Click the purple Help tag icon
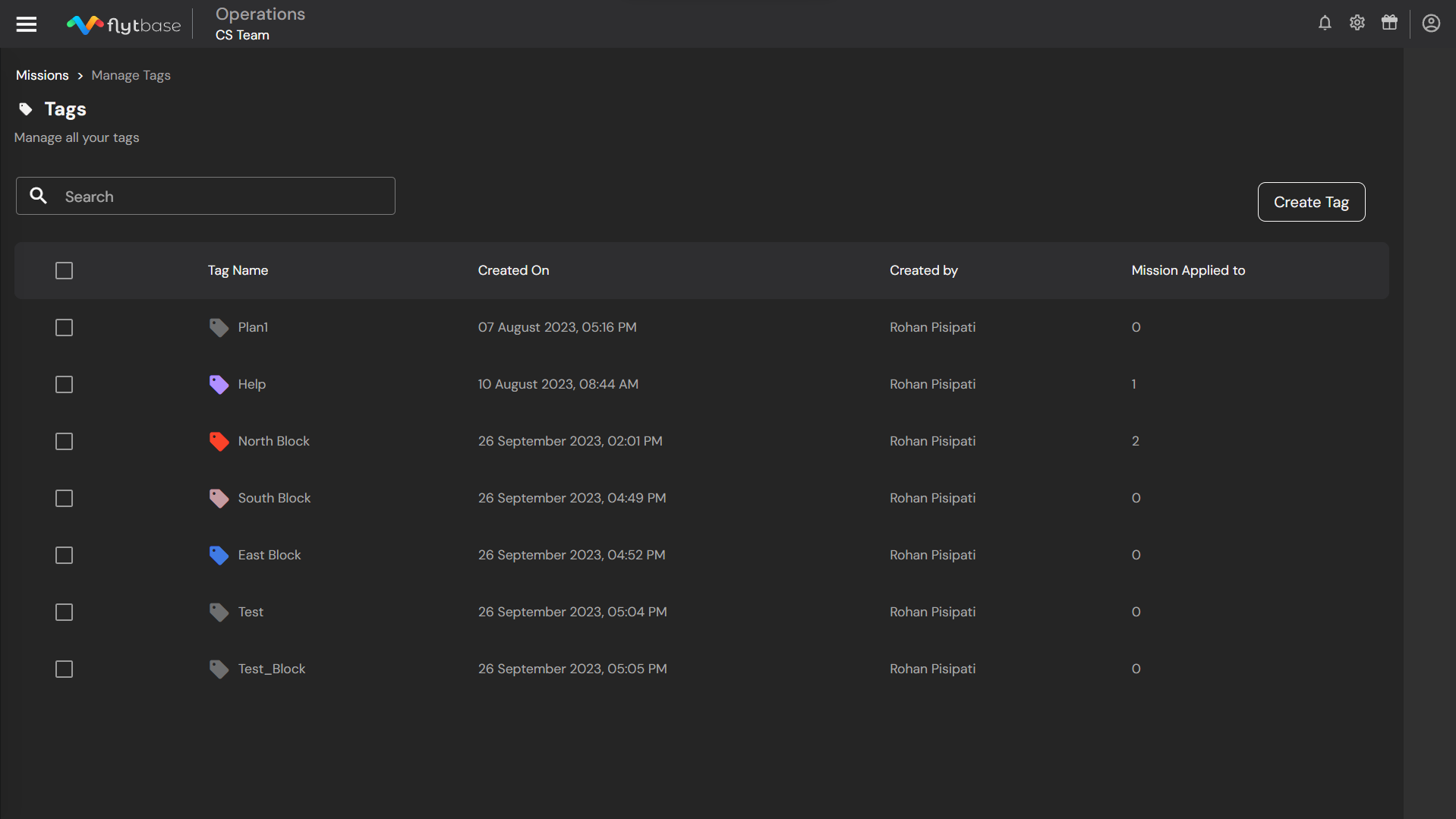This screenshot has width=1456, height=819. click(219, 385)
